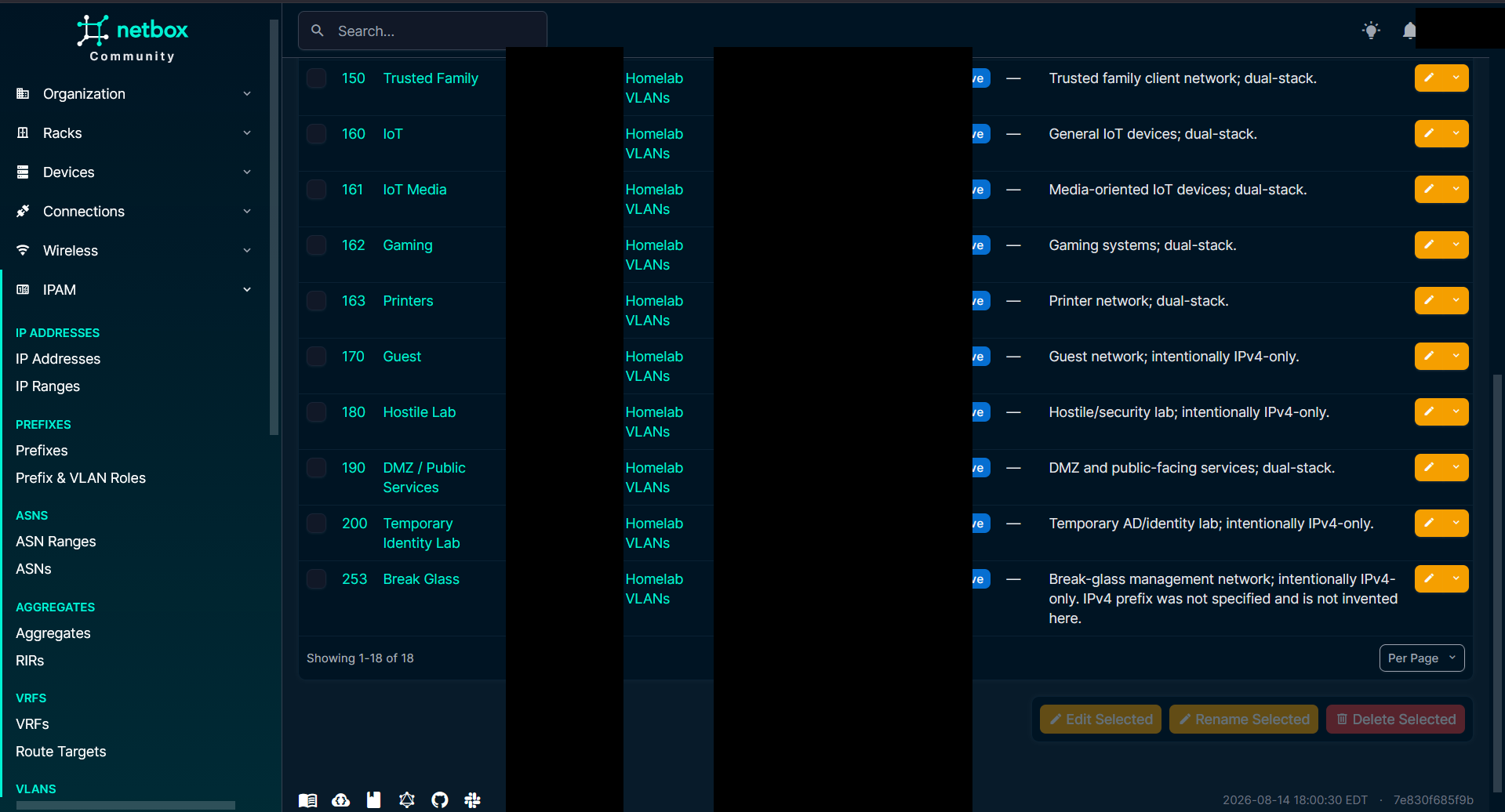Open action dropdown arrow for IoT row
Screen dimensions: 1505x812
pos(1456,133)
